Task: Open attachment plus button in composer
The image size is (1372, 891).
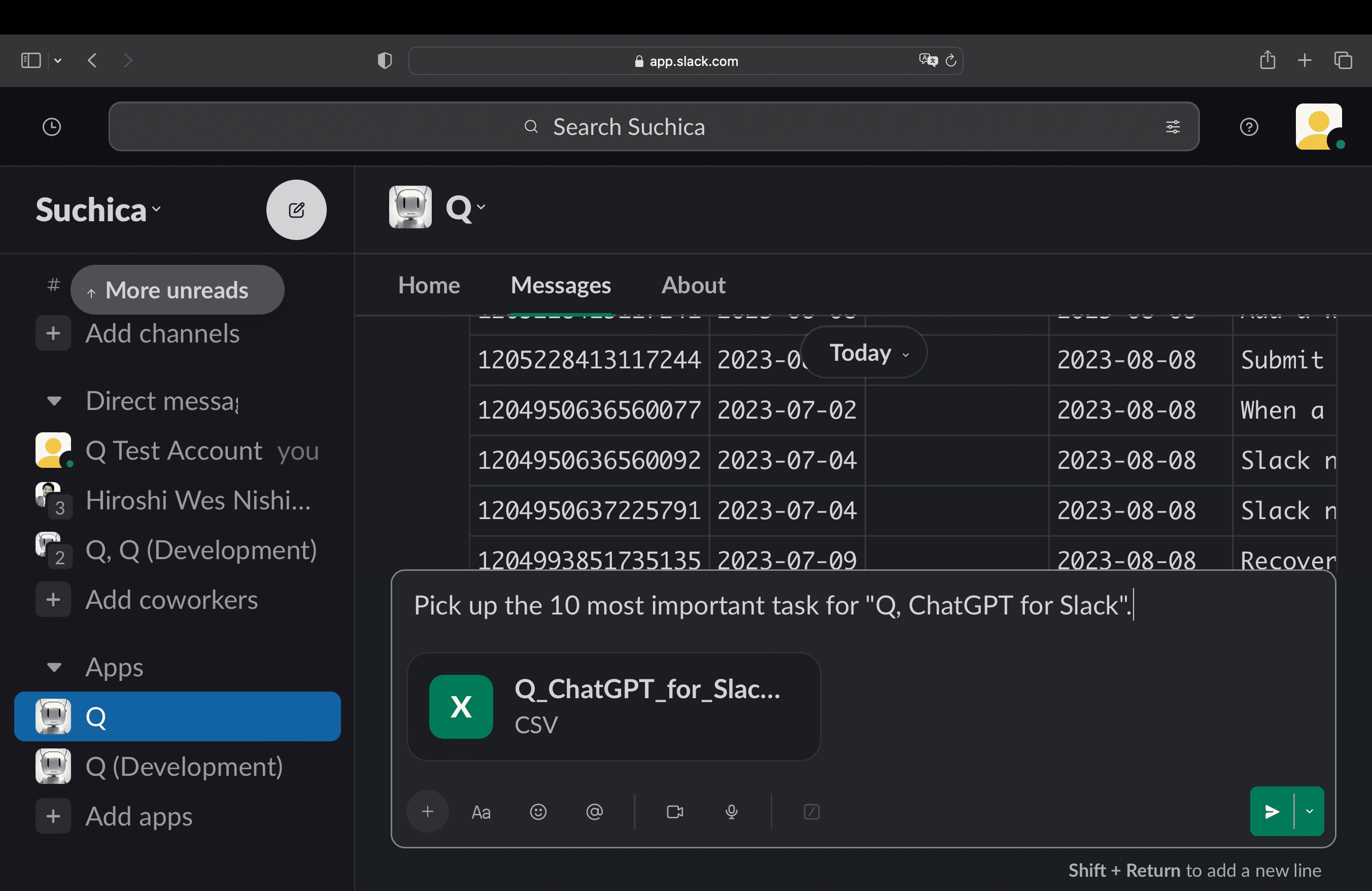Action: (428, 811)
